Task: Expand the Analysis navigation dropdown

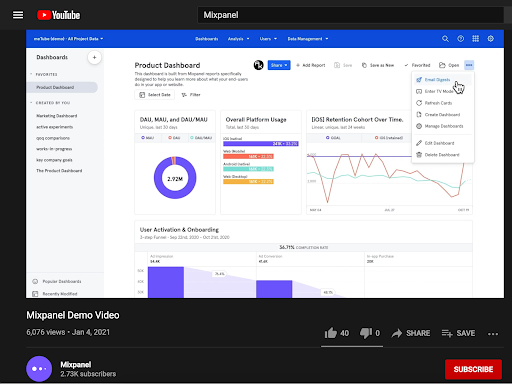Action: coord(238,39)
